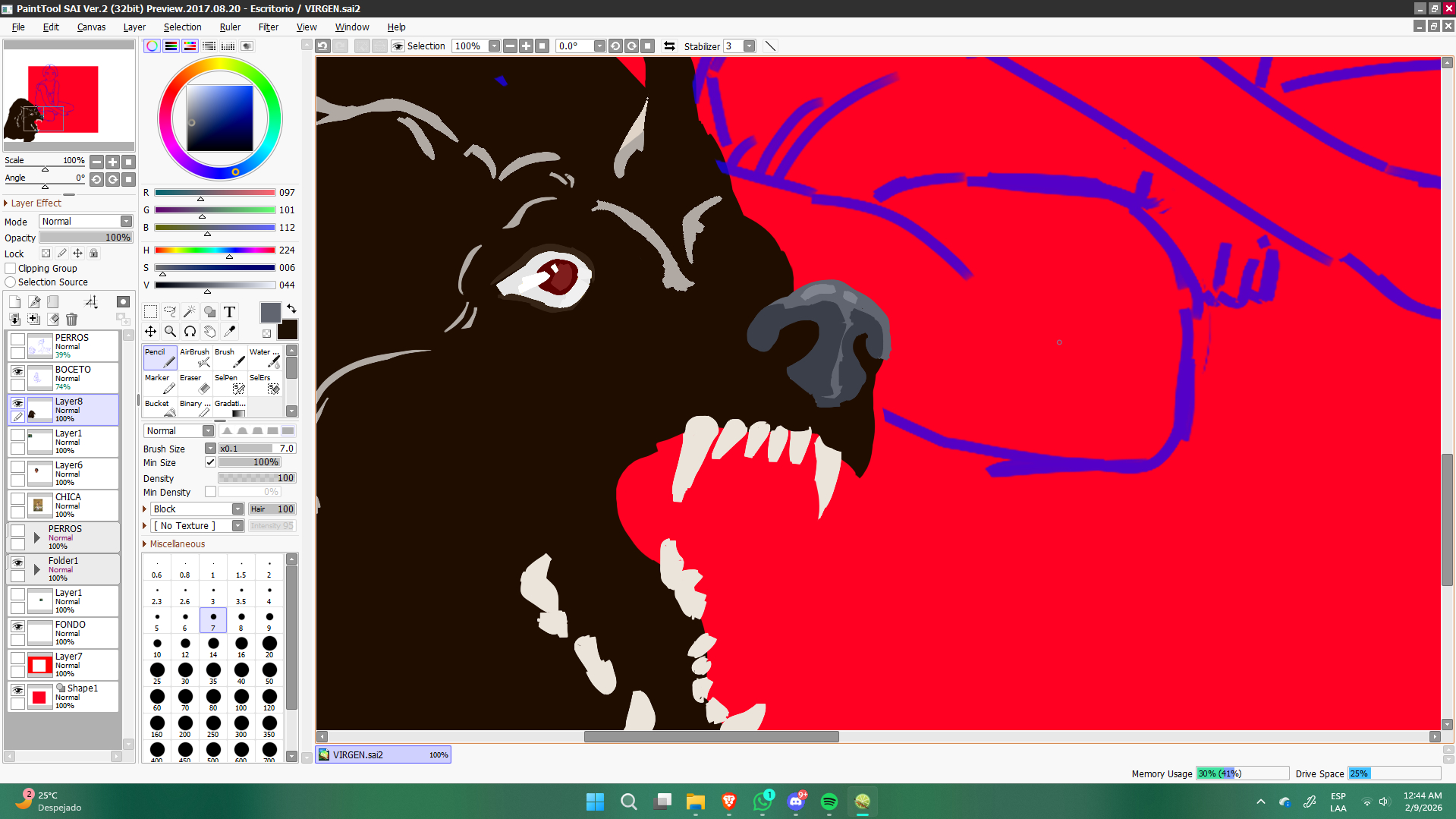Pick the Magic Wand selection tool

(190, 311)
